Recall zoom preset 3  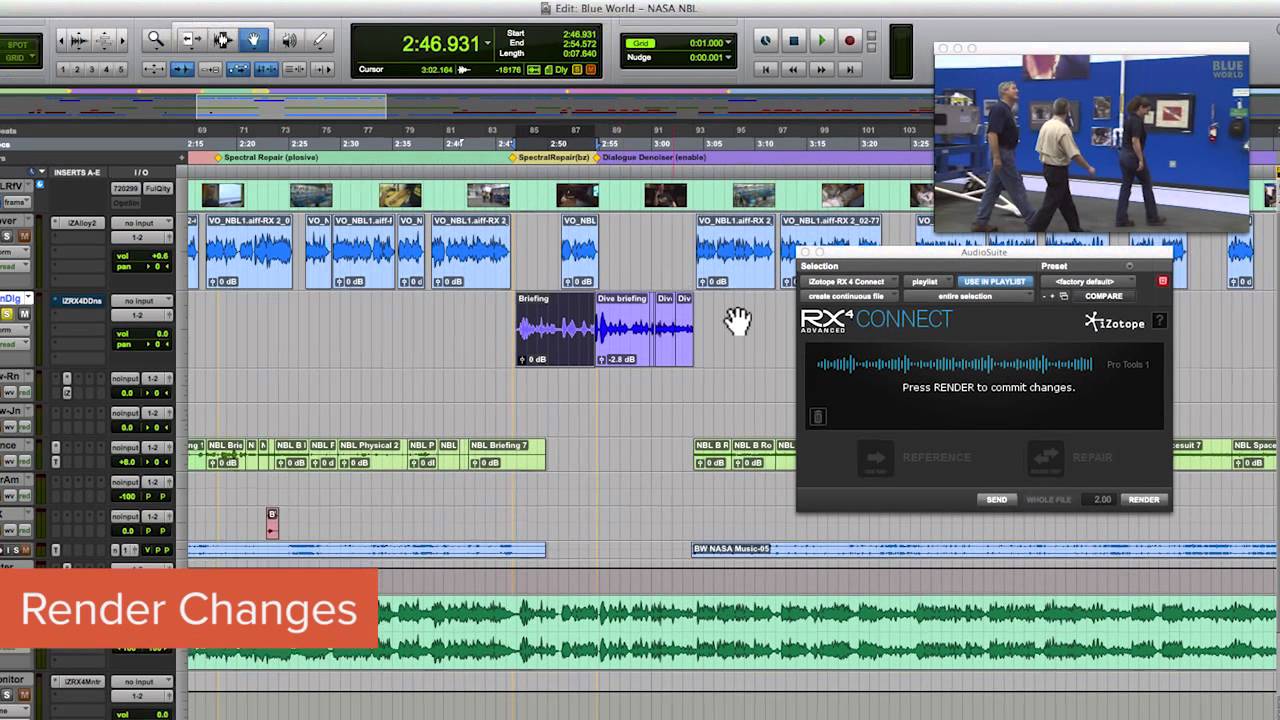coord(92,69)
